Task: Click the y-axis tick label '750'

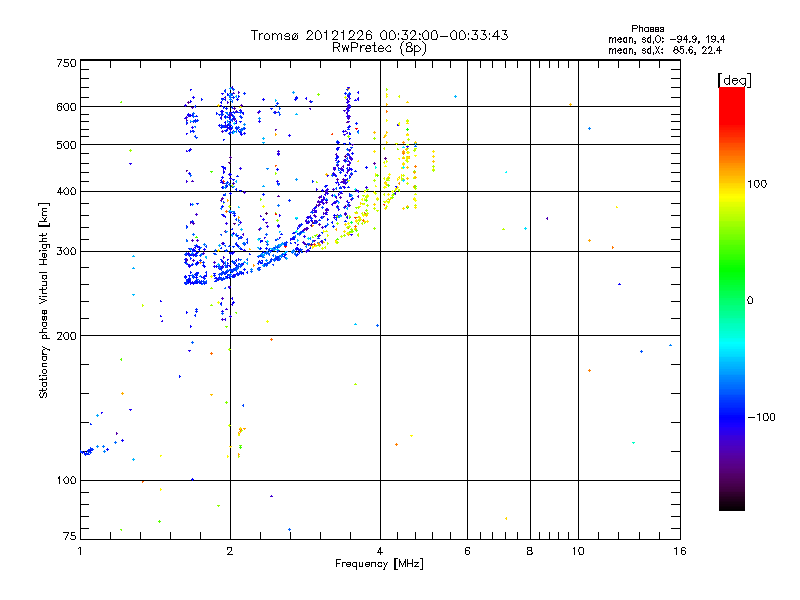Action: (67, 63)
